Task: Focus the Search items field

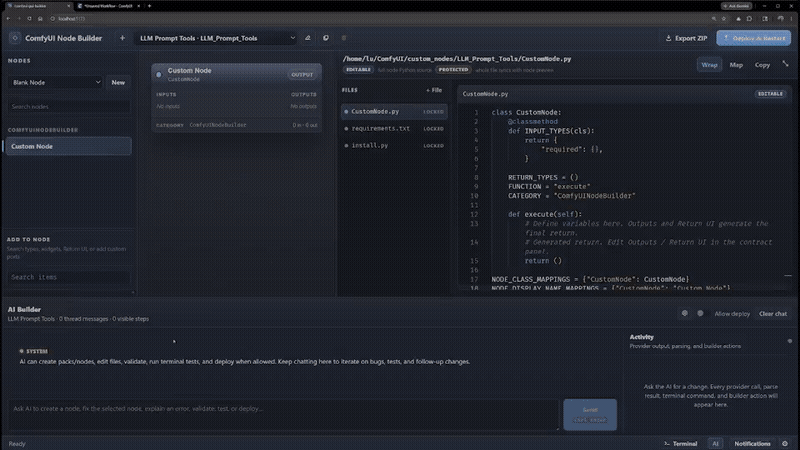Action: click(x=68, y=277)
